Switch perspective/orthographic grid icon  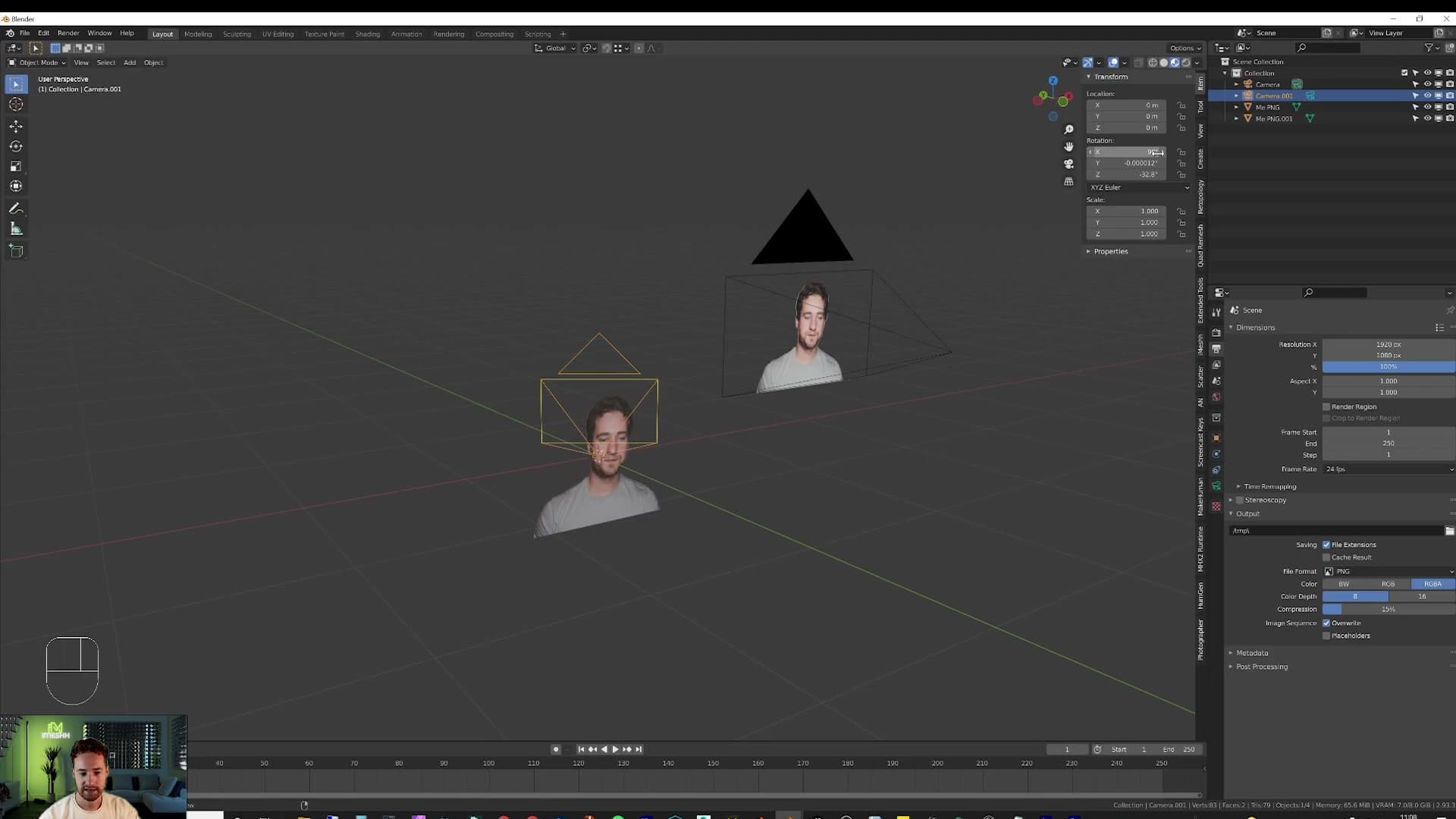[1068, 181]
